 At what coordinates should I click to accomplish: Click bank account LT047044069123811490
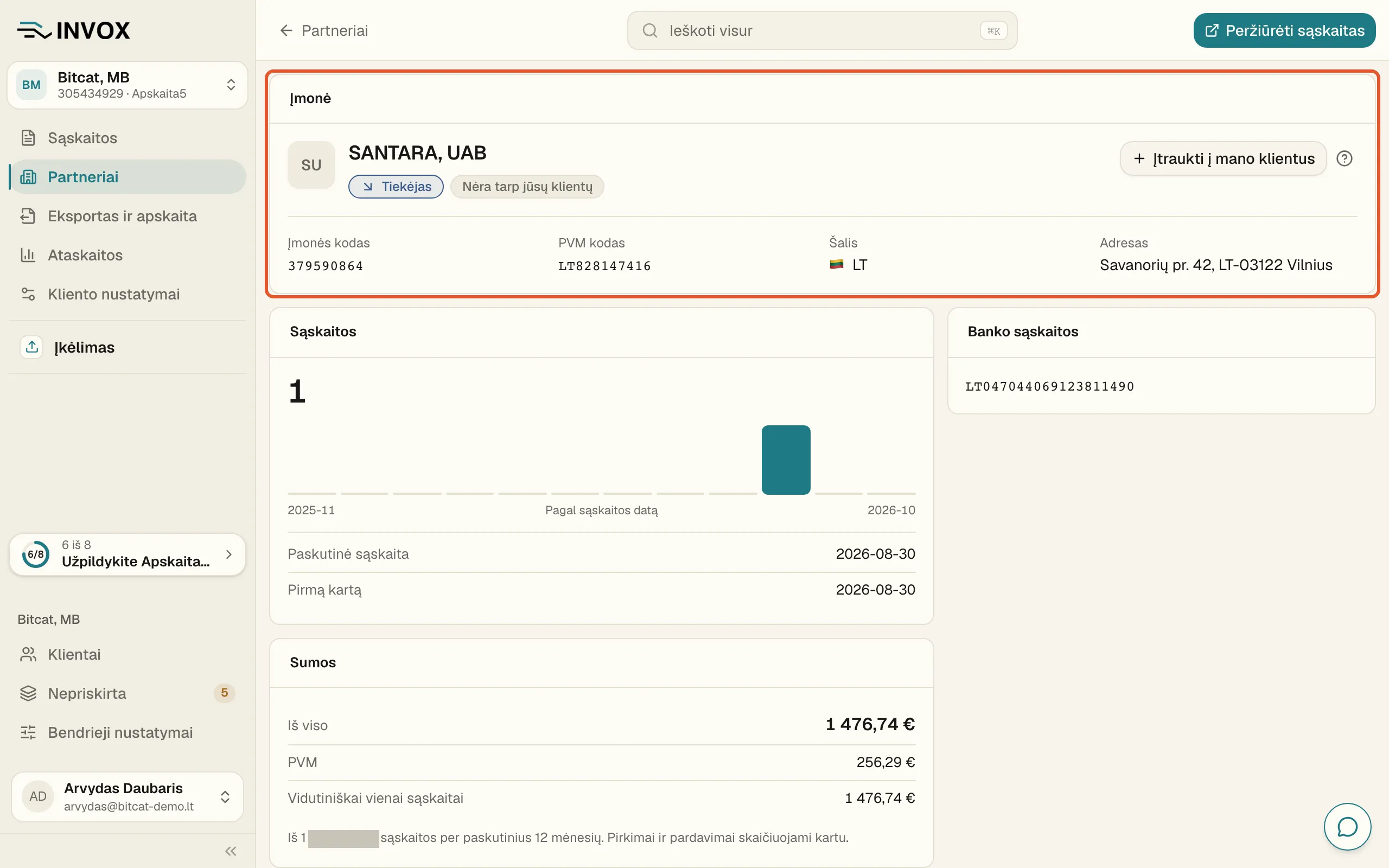click(x=1050, y=386)
